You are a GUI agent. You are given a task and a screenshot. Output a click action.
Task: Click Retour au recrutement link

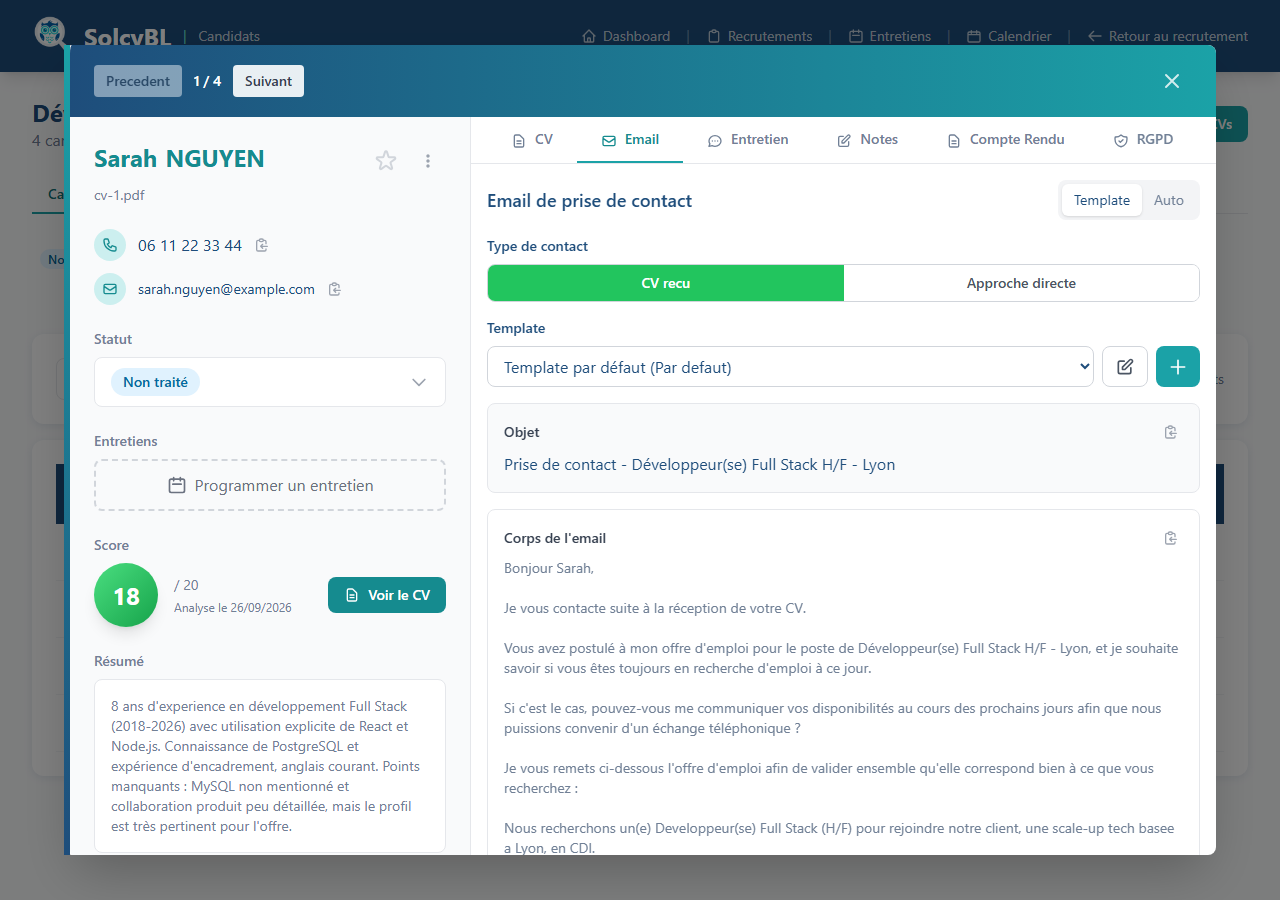[1168, 36]
